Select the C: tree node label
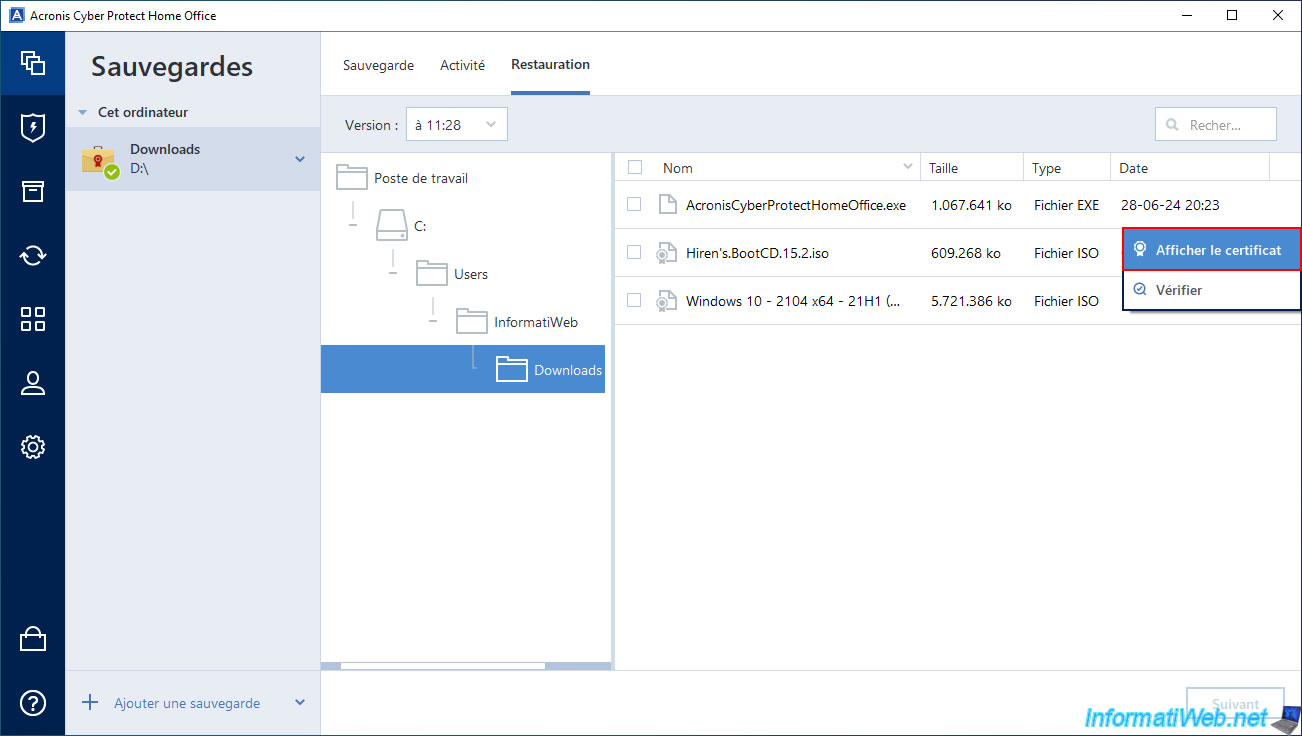The width and height of the screenshot is (1302, 736). pos(420,226)
